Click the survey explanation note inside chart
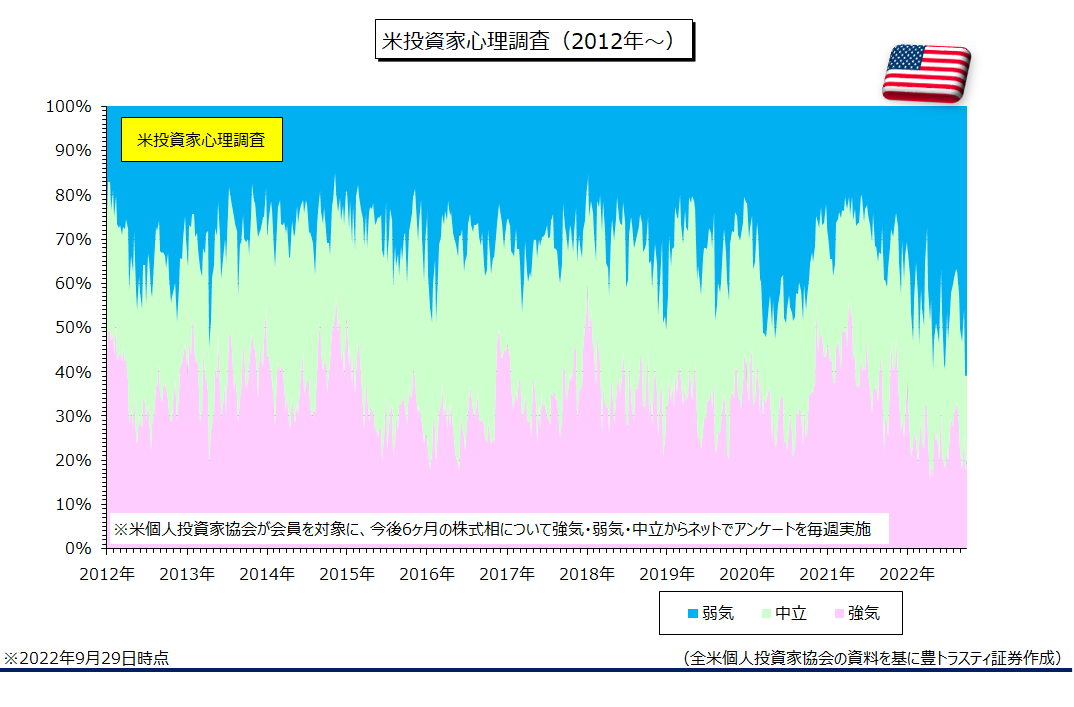 [499, 529]
